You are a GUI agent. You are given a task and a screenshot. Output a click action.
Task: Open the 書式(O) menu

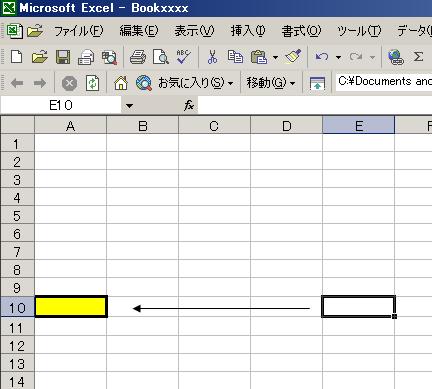(302, 31)
